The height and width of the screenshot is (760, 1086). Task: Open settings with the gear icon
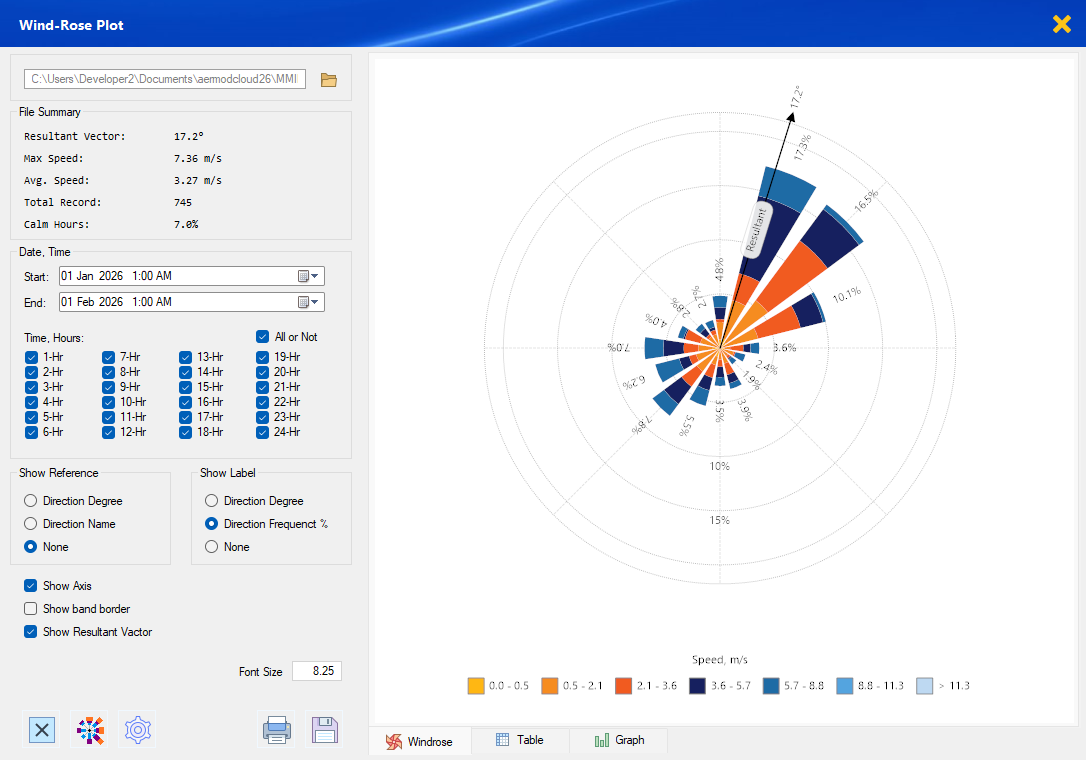coord(138,730)
